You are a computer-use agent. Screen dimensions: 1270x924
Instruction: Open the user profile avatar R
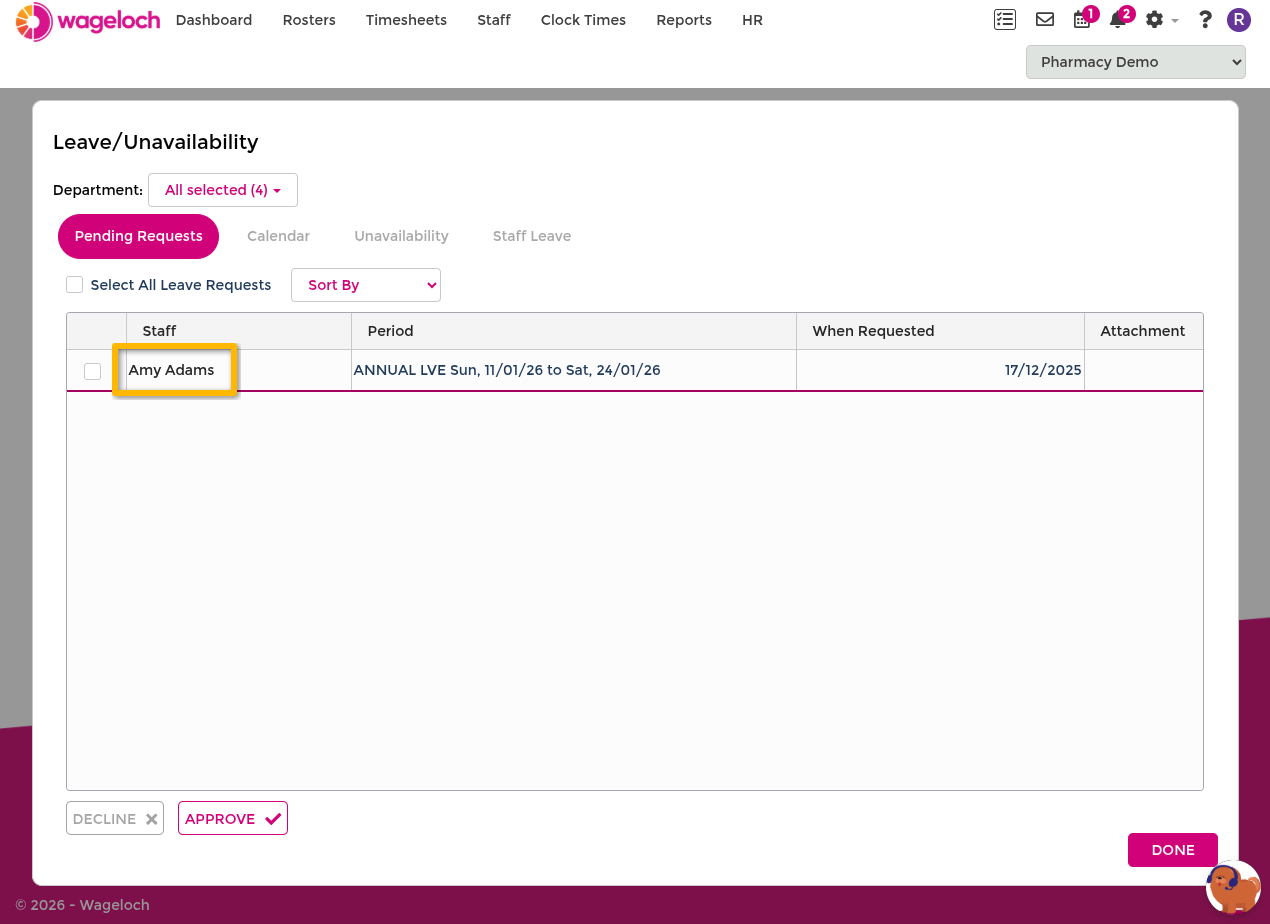tap(1239, 19)
